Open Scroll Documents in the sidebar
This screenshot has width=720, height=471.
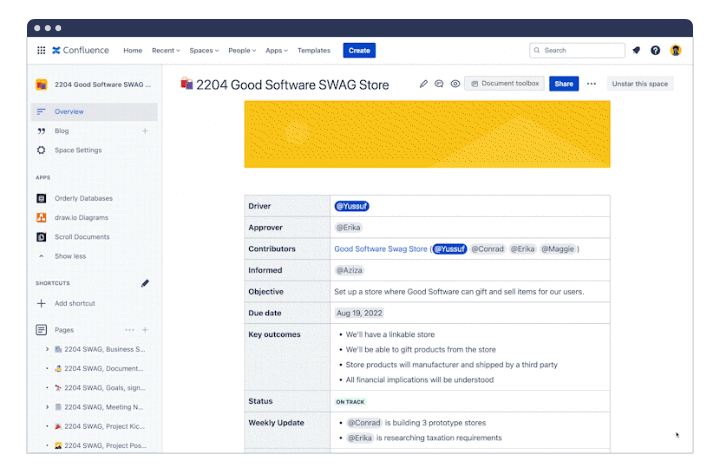coord(82,237)
